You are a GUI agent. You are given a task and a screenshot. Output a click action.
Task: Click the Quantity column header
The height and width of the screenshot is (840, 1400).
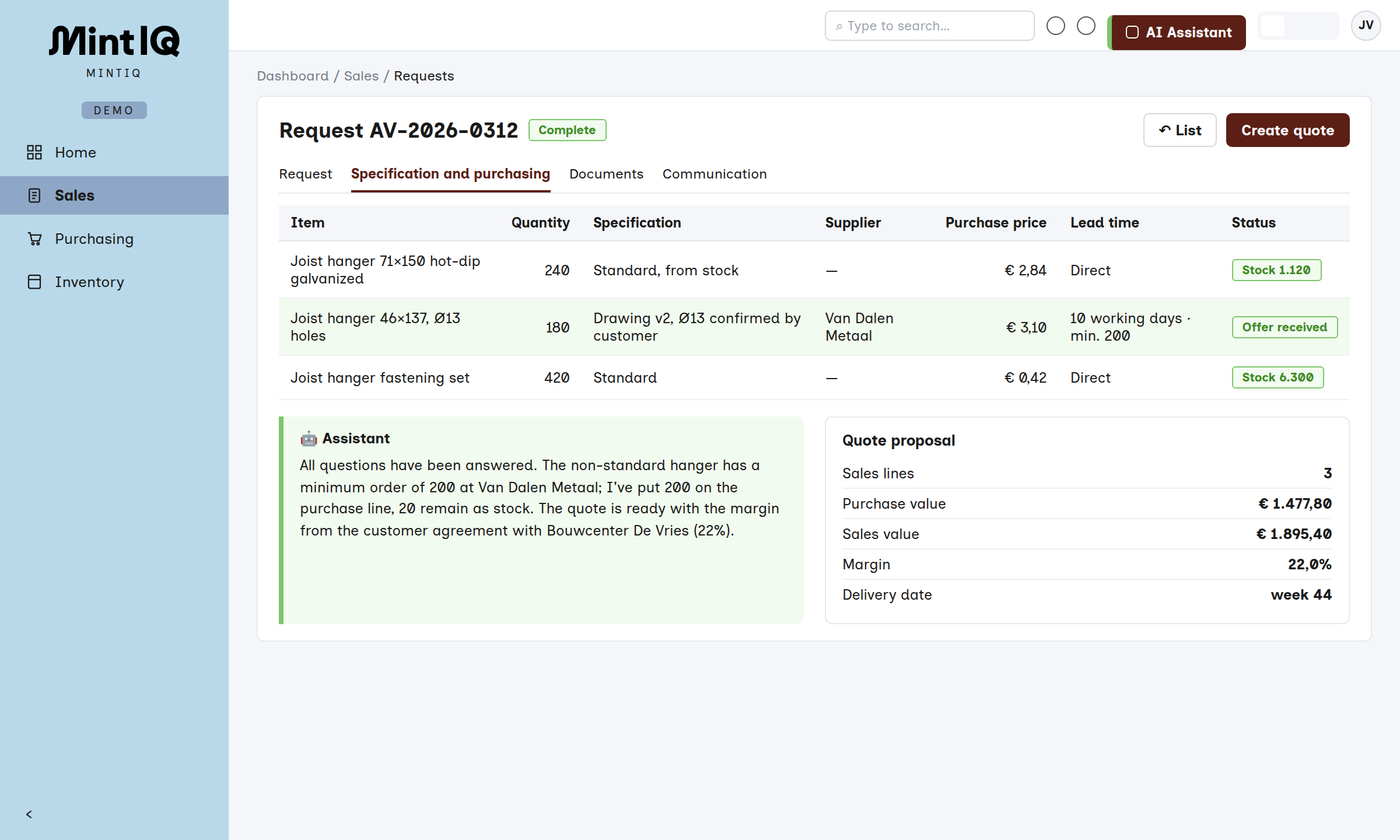pyautogui.click(x=540, y=223)
